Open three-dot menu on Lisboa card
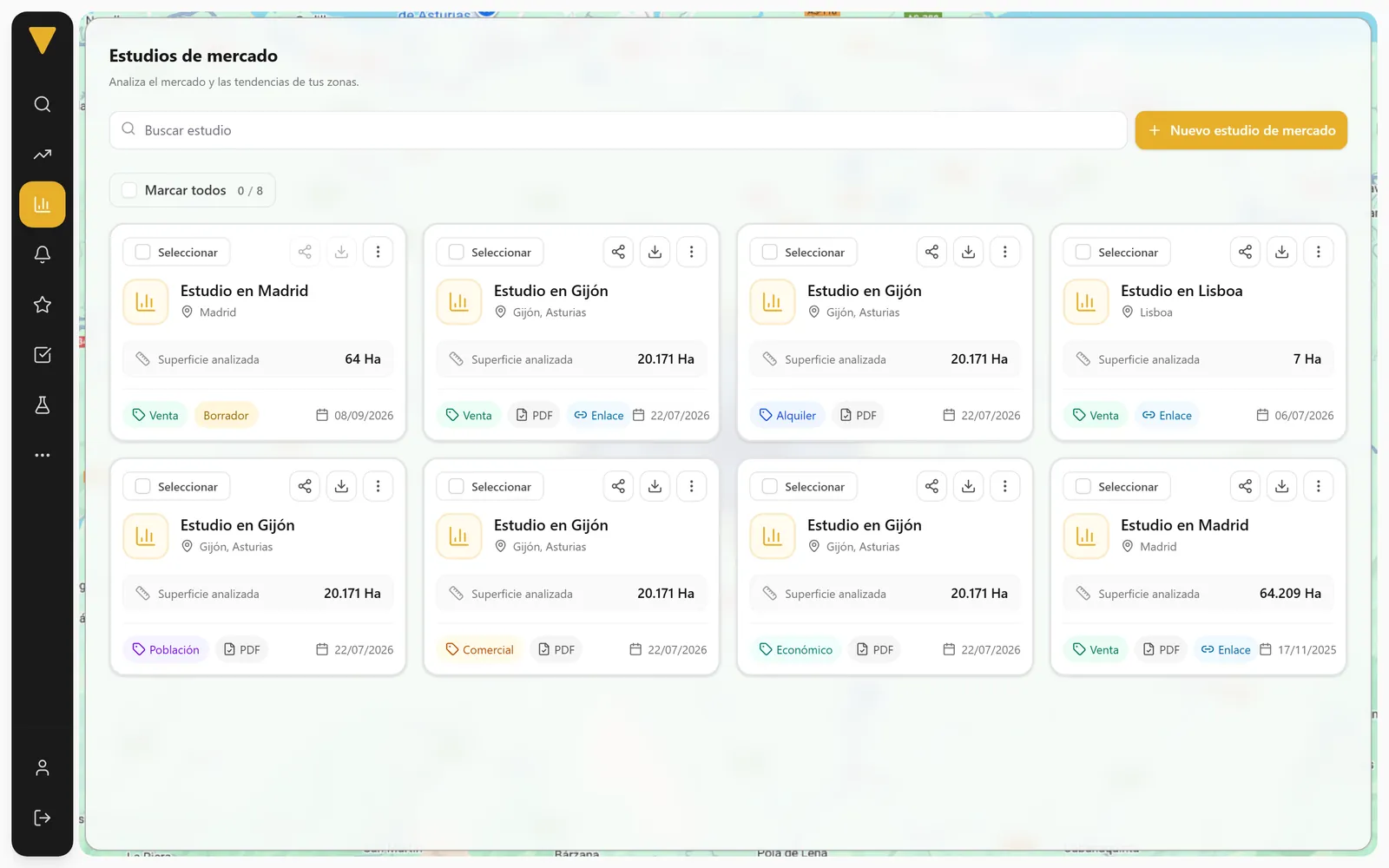 point(1319,252)
